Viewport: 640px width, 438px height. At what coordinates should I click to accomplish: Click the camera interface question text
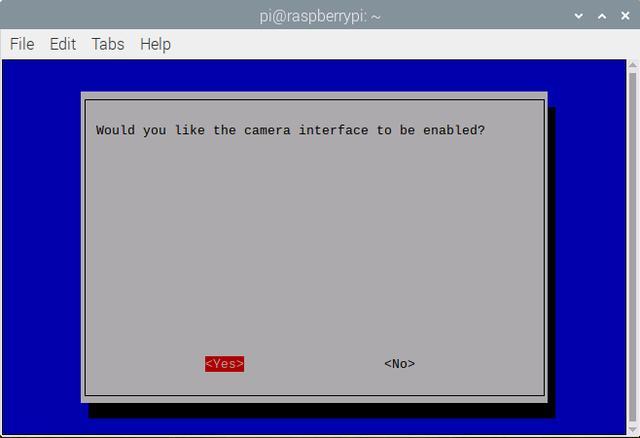(290, 130)
